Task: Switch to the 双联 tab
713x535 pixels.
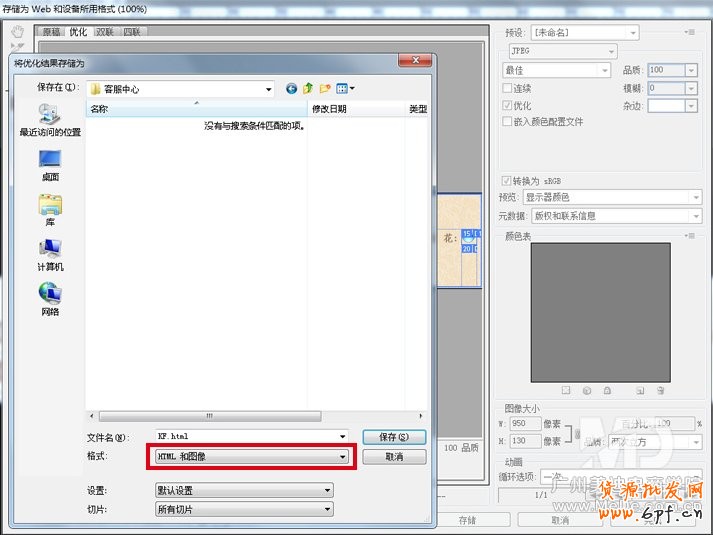Action: pyautogui.click(x=105, y=32)
